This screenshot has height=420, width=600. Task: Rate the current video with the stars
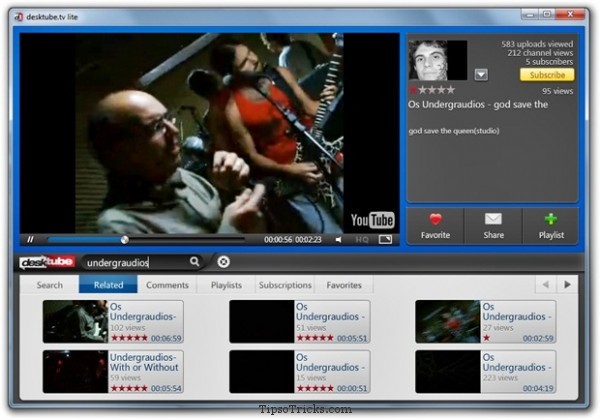(x=432, y=90)
